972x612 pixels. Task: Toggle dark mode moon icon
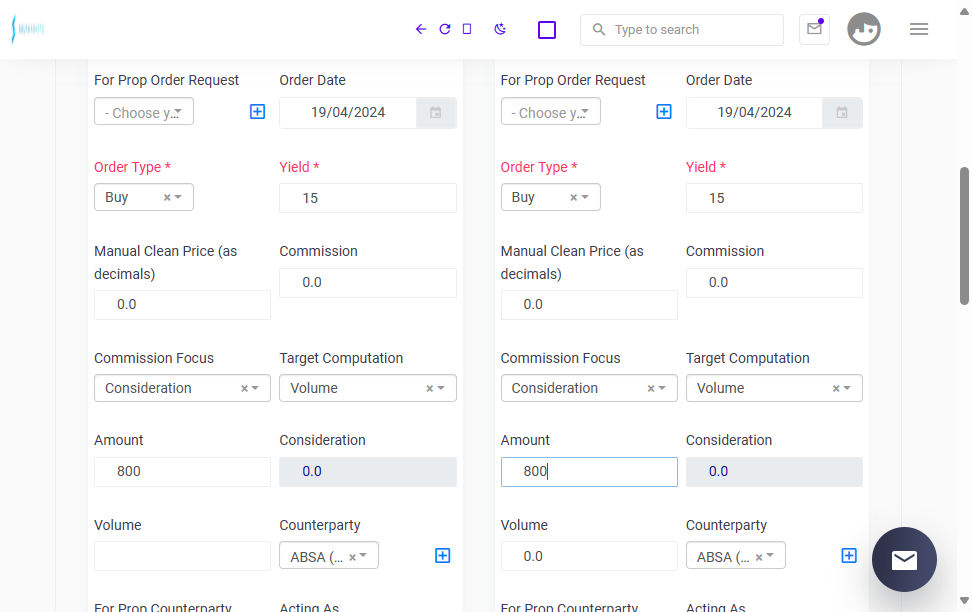[x=500, y=29]
